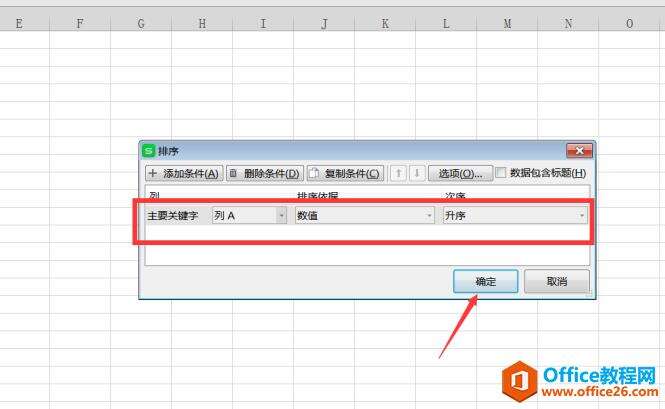Move condition up with the up arrow

tap(398, 173)
